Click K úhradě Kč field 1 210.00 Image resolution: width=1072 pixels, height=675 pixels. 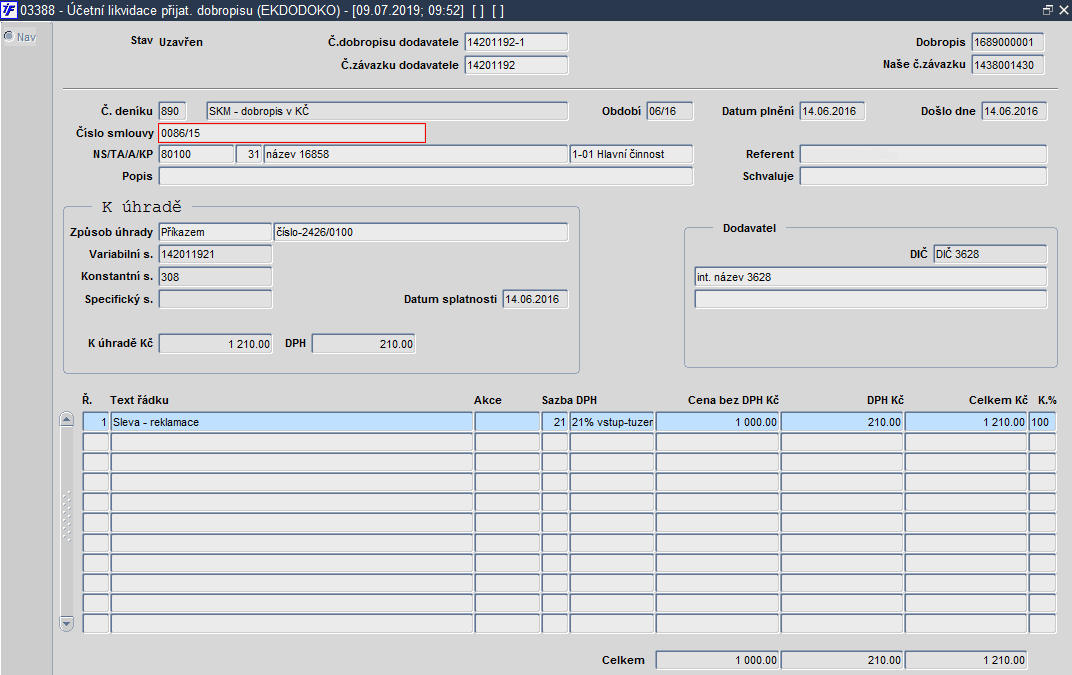215,343
